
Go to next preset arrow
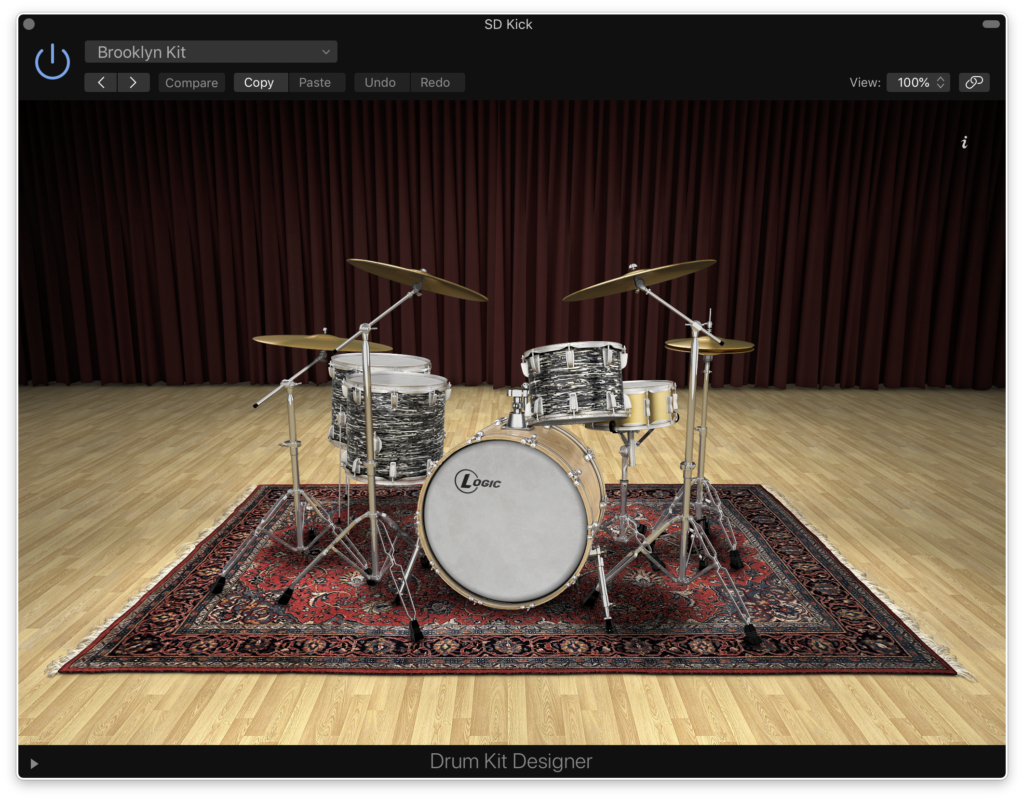click(133, 83)
